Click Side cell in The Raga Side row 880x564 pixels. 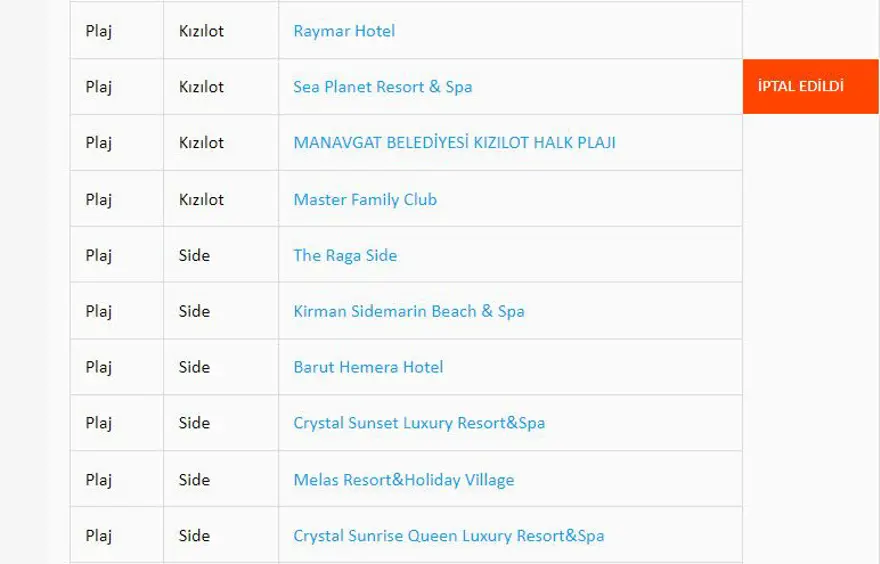point(194,255)
